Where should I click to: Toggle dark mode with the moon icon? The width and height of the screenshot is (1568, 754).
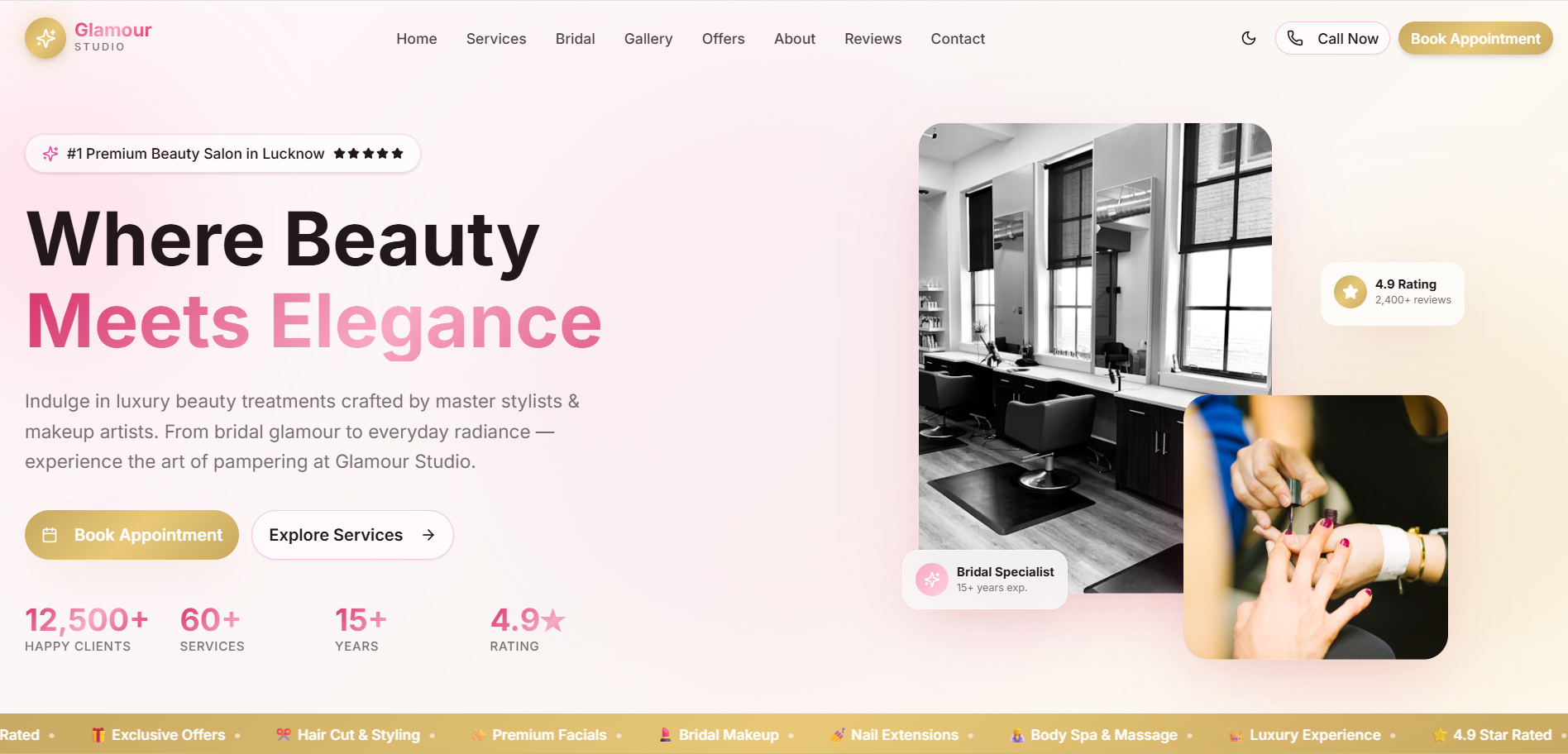(1249, 38)
